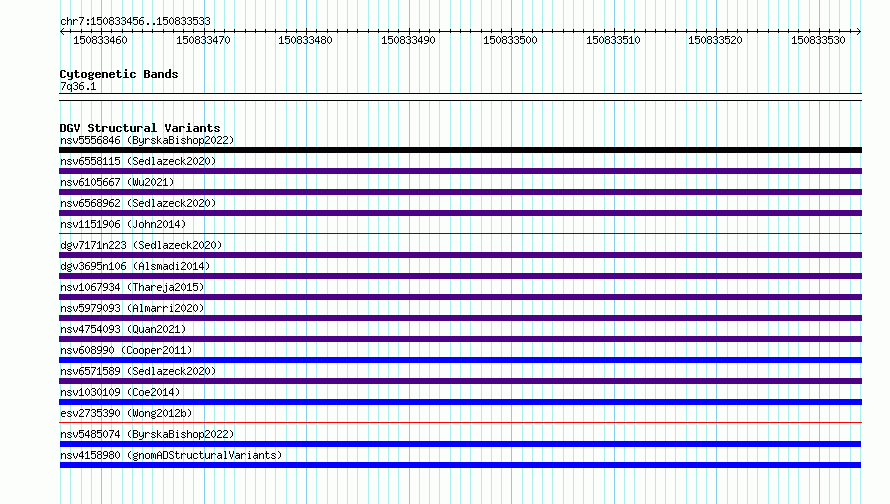The height and width of the screenshot is (504, 890).
Task: Click the purple nsv6568962 variant bar
Action: coord(460,213)
